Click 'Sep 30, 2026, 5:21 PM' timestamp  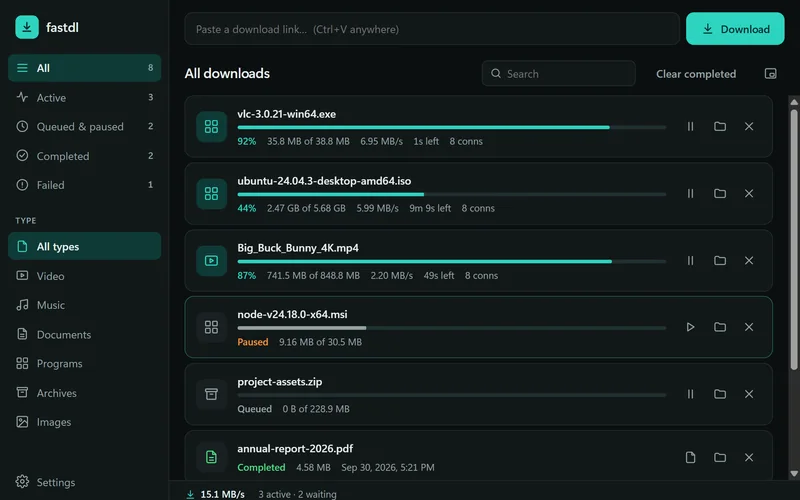pyautogui.click(x=388, y=467)
